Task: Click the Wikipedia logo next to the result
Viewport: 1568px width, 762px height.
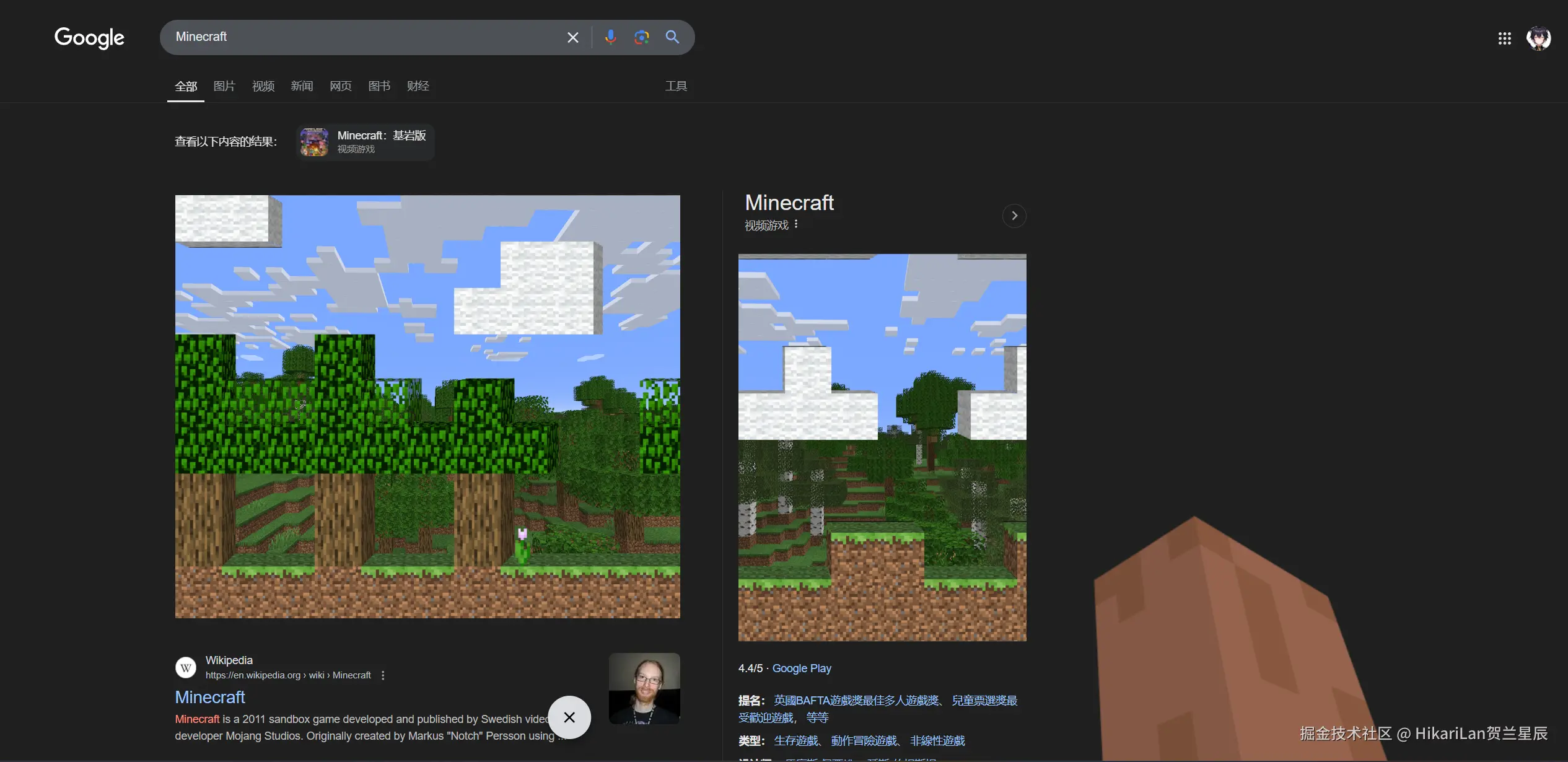Action: tap(186, 667)
